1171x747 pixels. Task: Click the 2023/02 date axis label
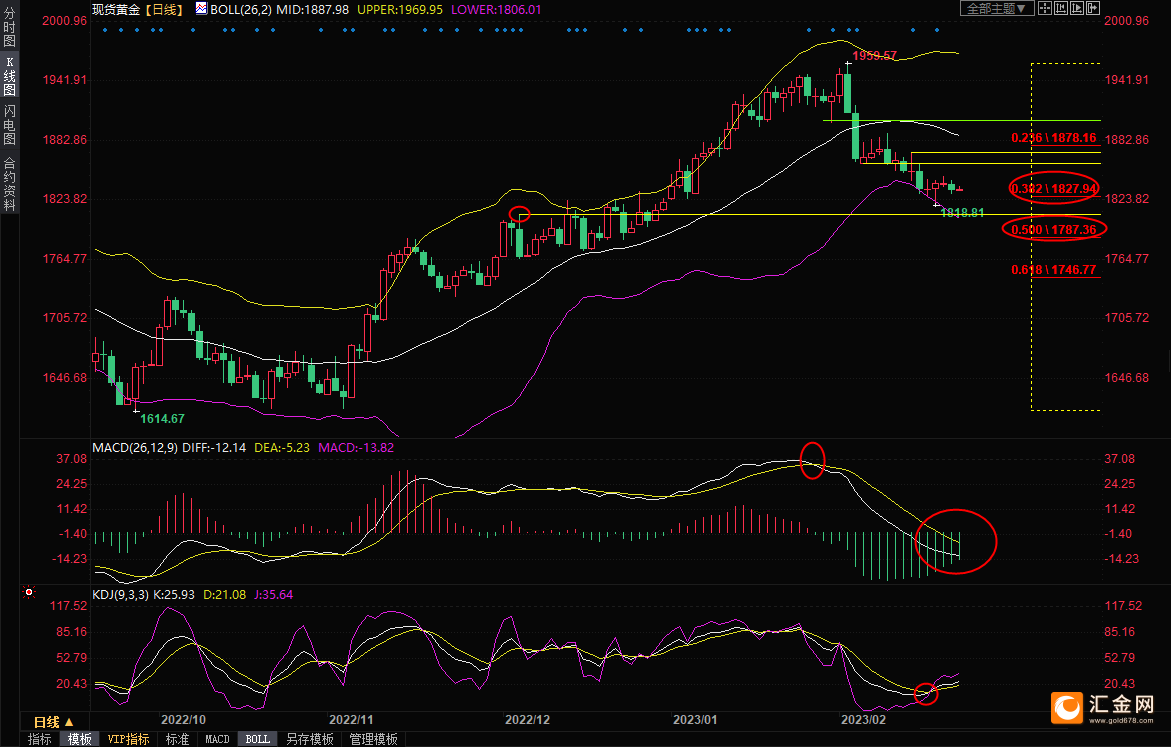(x=863, y=719)
